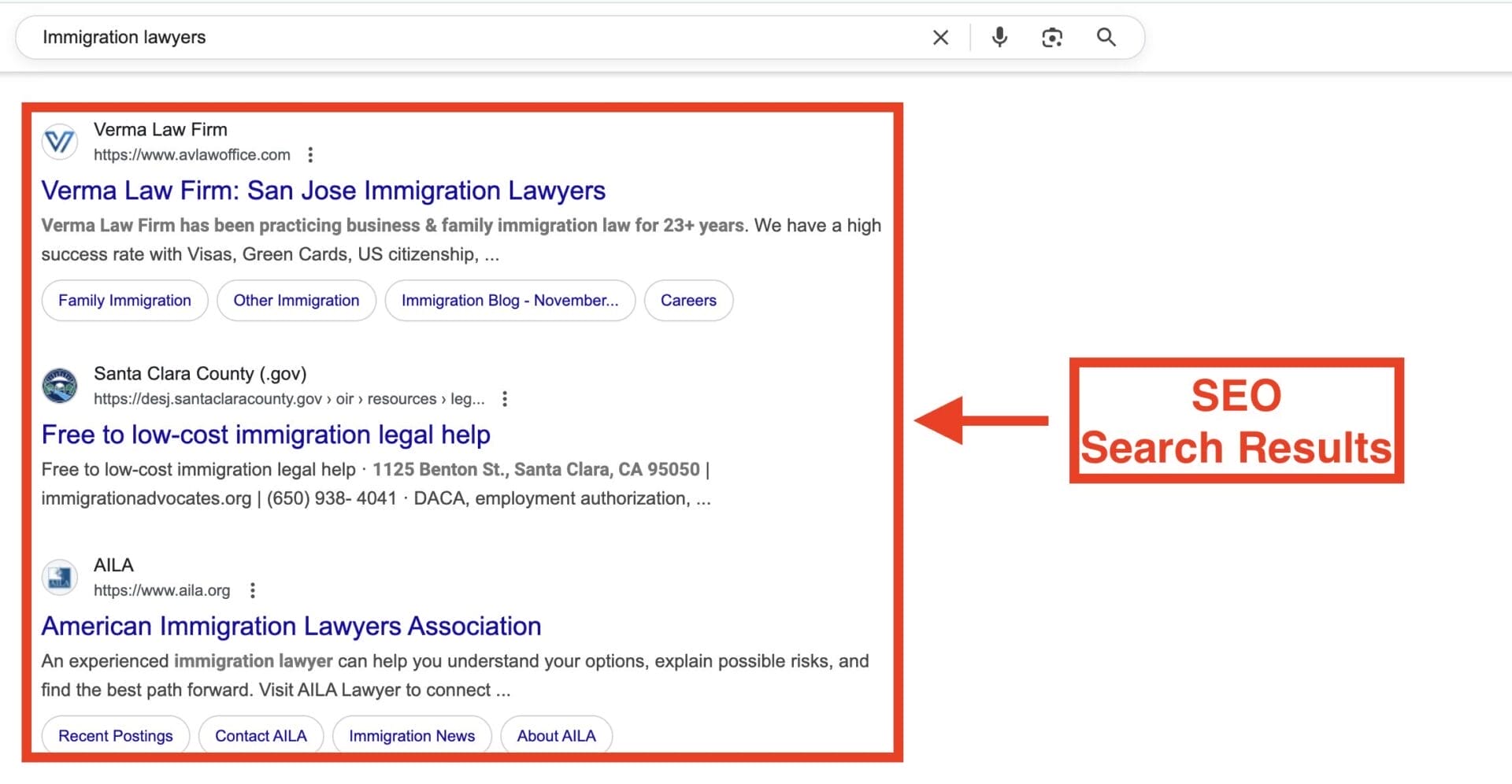The image size is (1512, 784).
Task: Select the Other Immigration sitelink
Action: click(296, 300)
